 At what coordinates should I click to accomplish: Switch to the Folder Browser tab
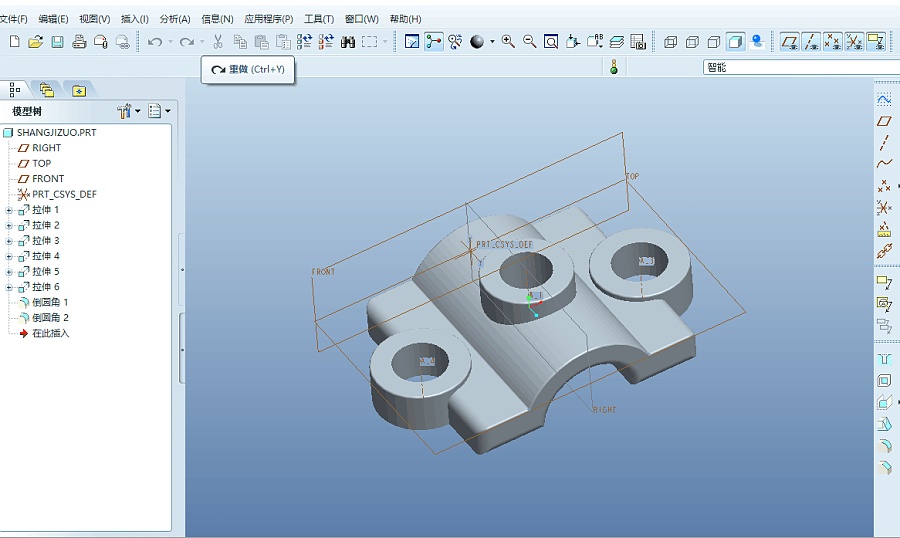click(46, 90)
